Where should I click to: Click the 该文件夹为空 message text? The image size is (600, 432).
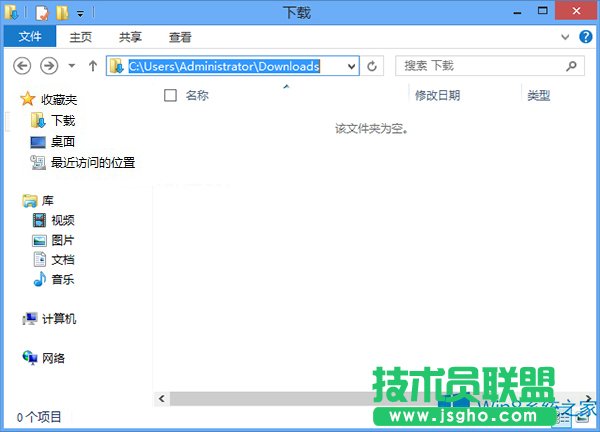click(372, 129)
